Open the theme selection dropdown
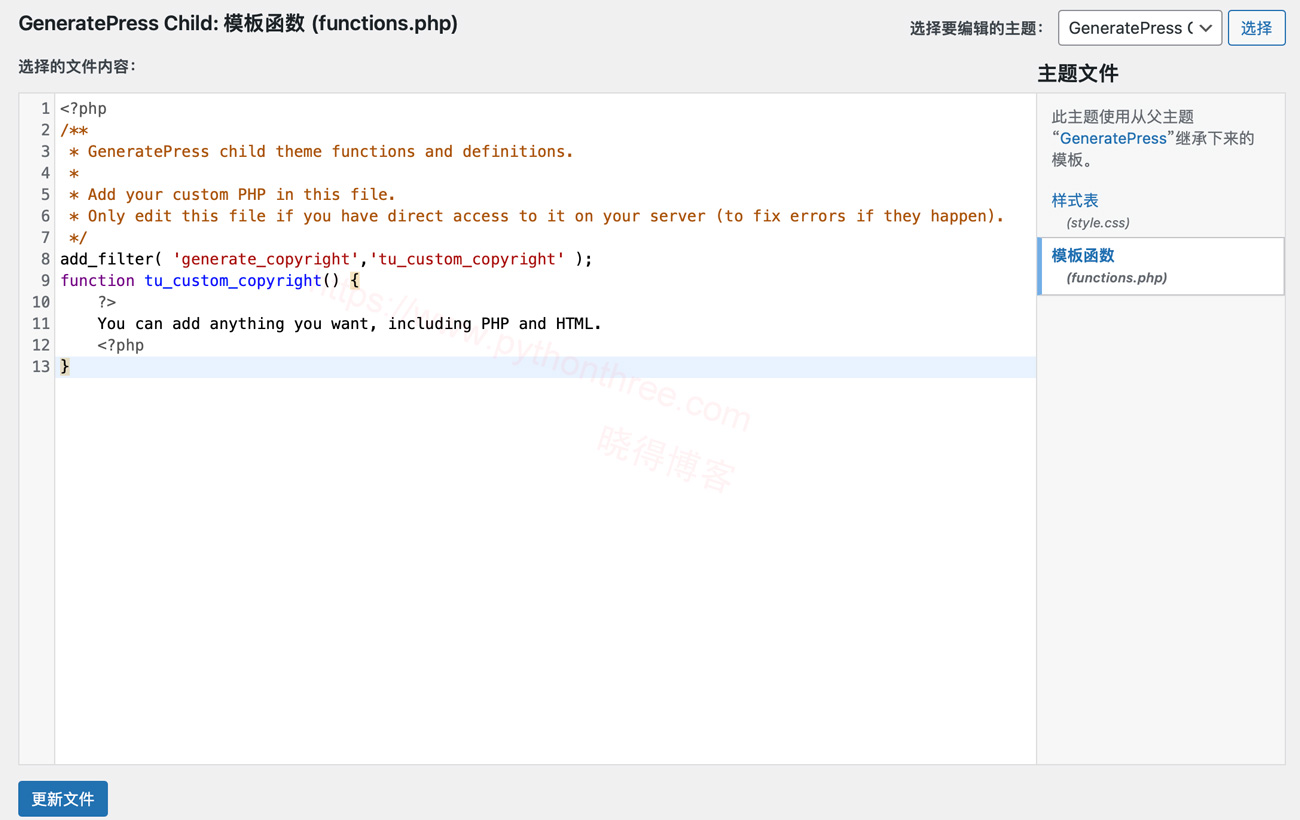 pos(1139,28)
